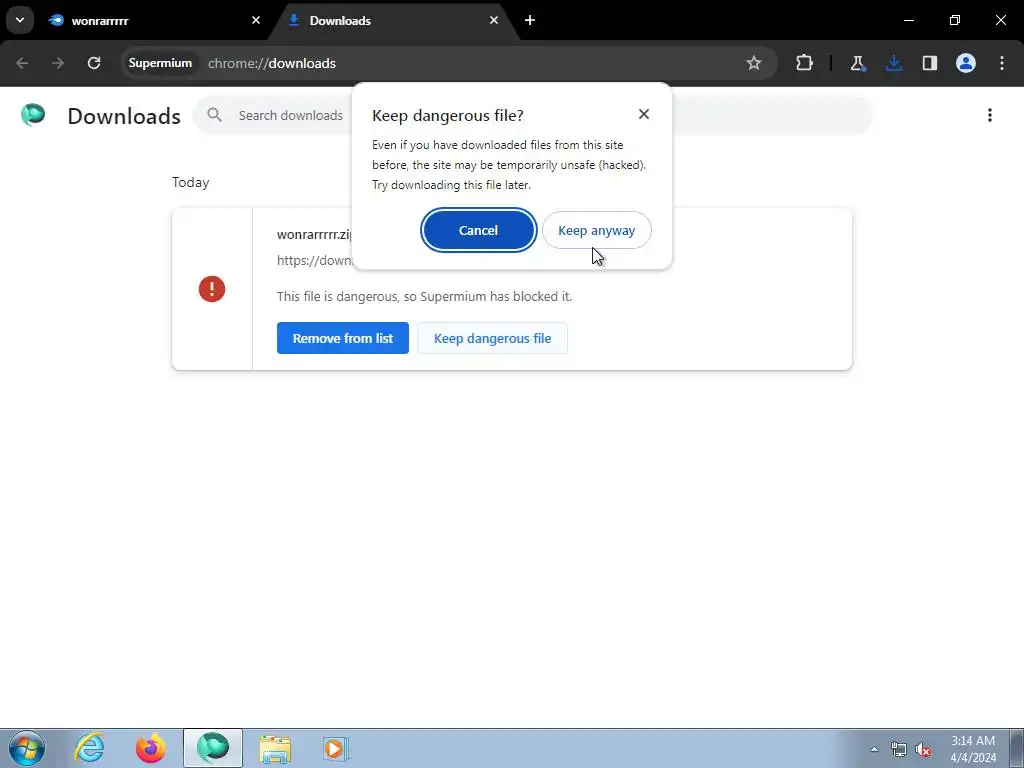The width and height of the screenshot is (1024, 768).
Task: Select the Downloads tab
Action: [392, 20]
